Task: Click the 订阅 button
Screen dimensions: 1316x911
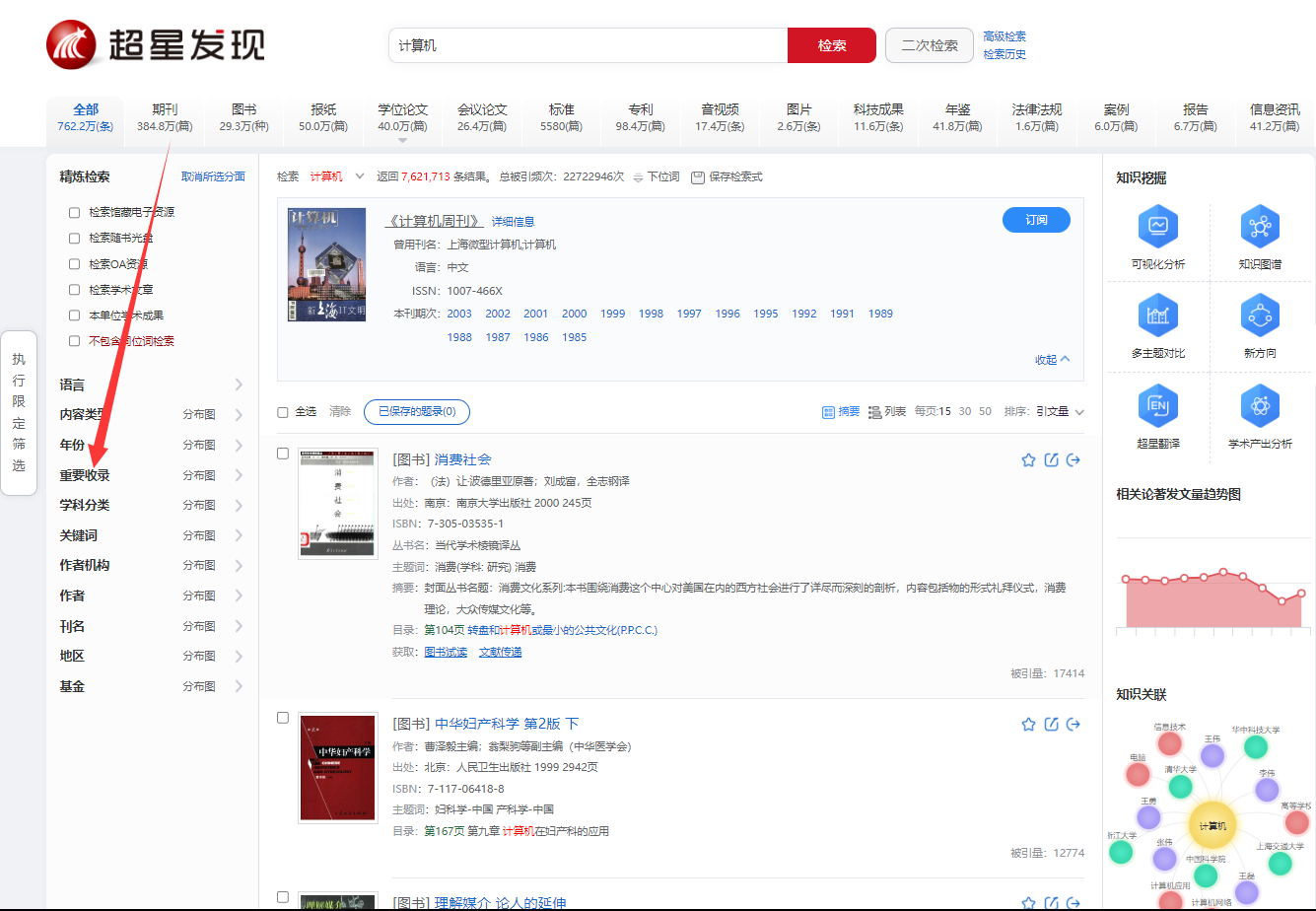Action: [x=1036, y=220]
